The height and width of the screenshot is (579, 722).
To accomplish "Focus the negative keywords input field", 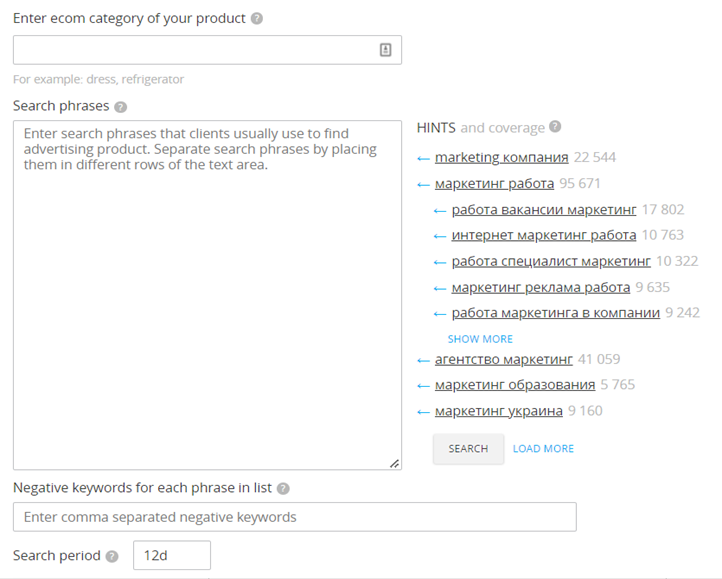I will coord(294,517).
